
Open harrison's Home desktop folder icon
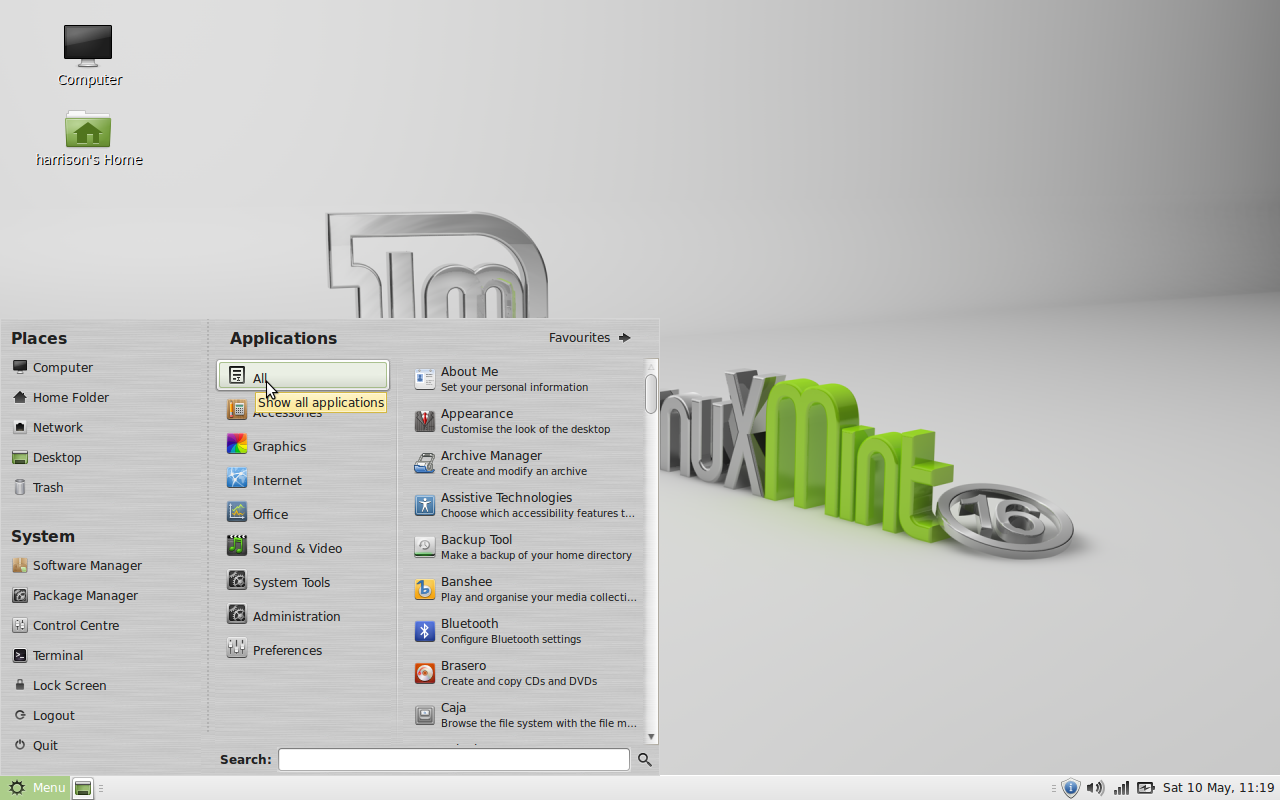(88, 128)
